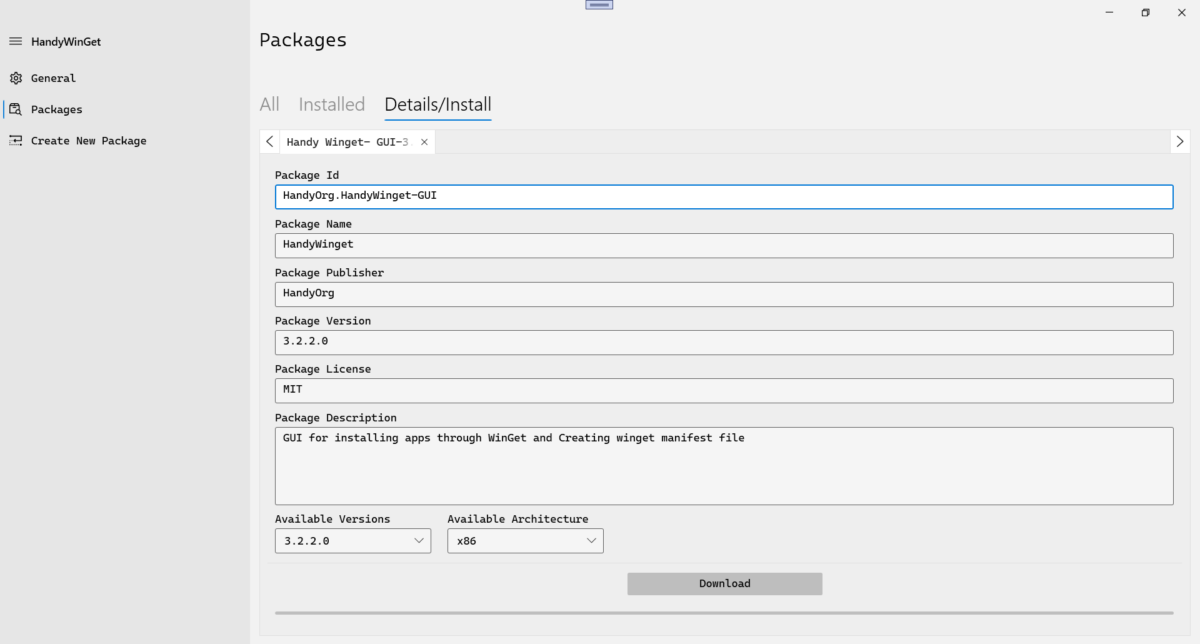Click the Available Versions label
The height and width of the screenshot is (644, 1200).
point(333,519)
